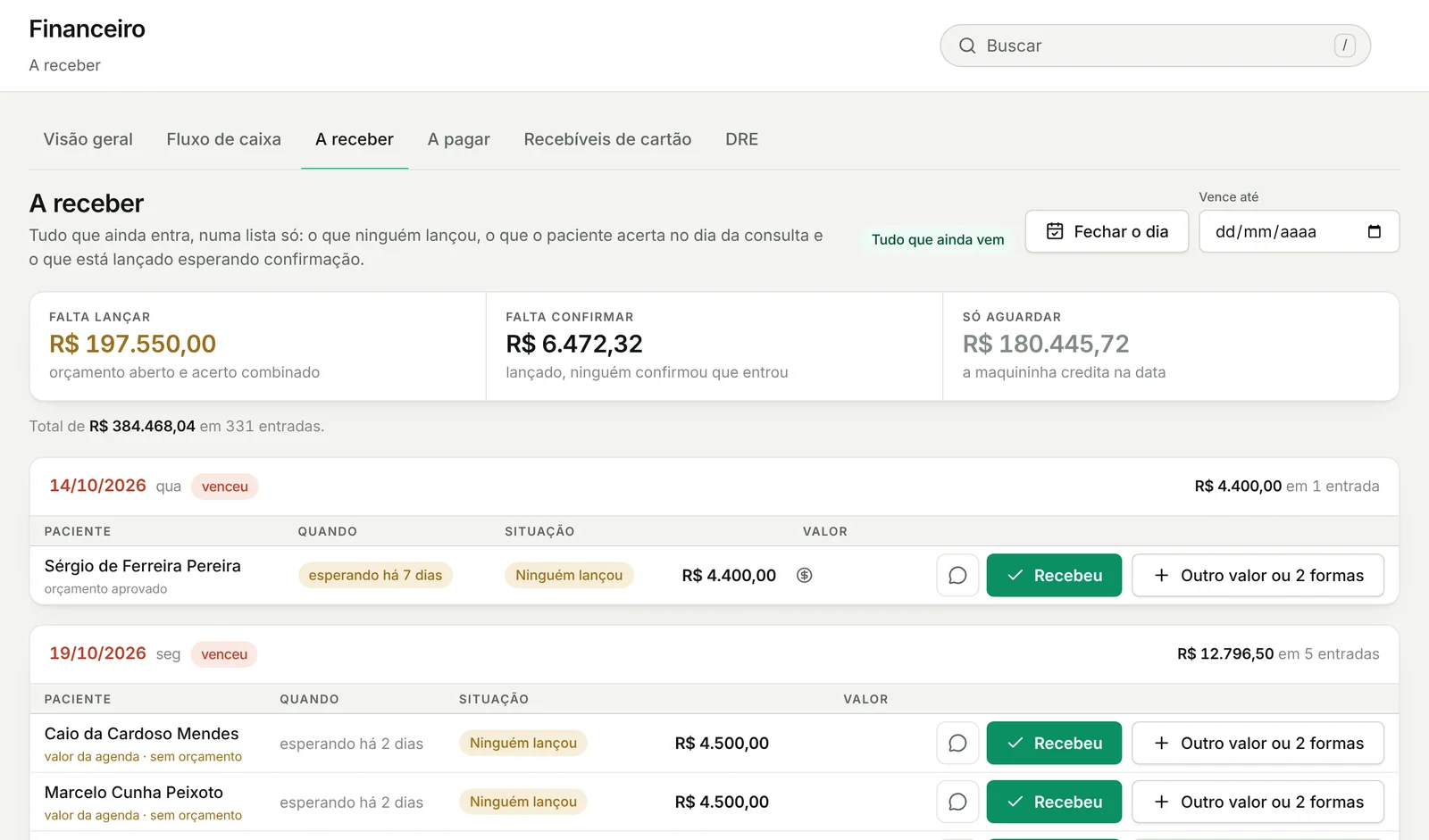Focus the Buscar search field
The height and width of the screenshot is (840, 1429).
coord(1156,46)
